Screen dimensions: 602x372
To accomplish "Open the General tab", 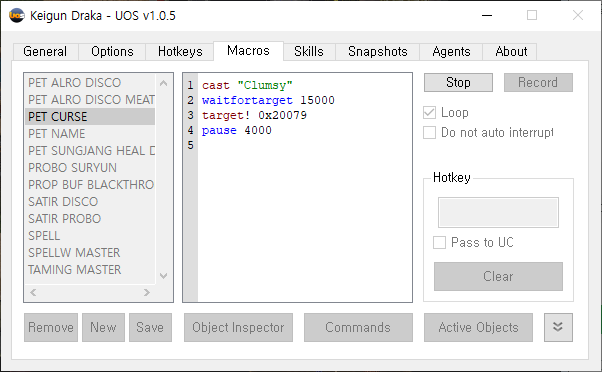I will [45, 51].
